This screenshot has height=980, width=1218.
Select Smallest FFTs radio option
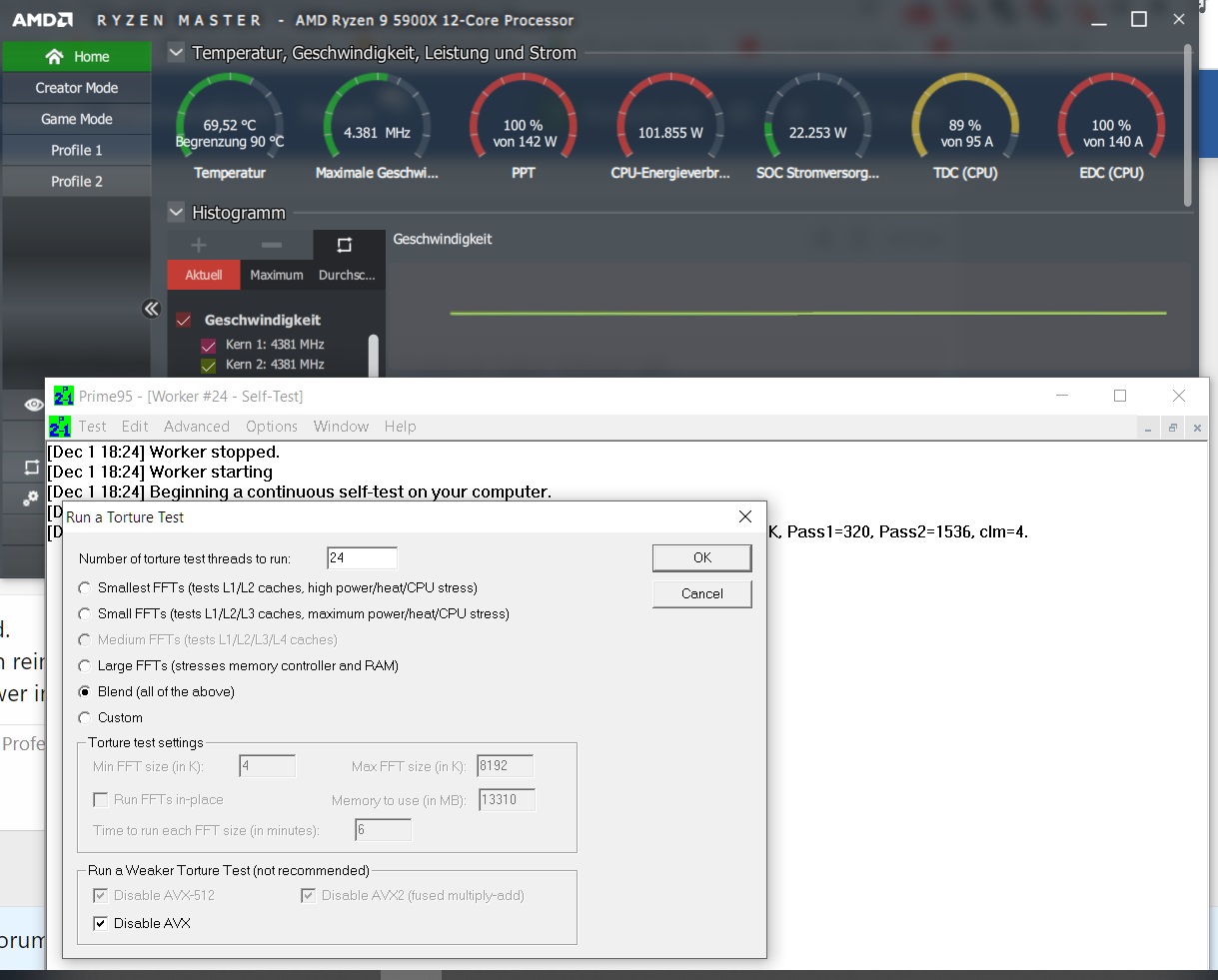(85, 588)
